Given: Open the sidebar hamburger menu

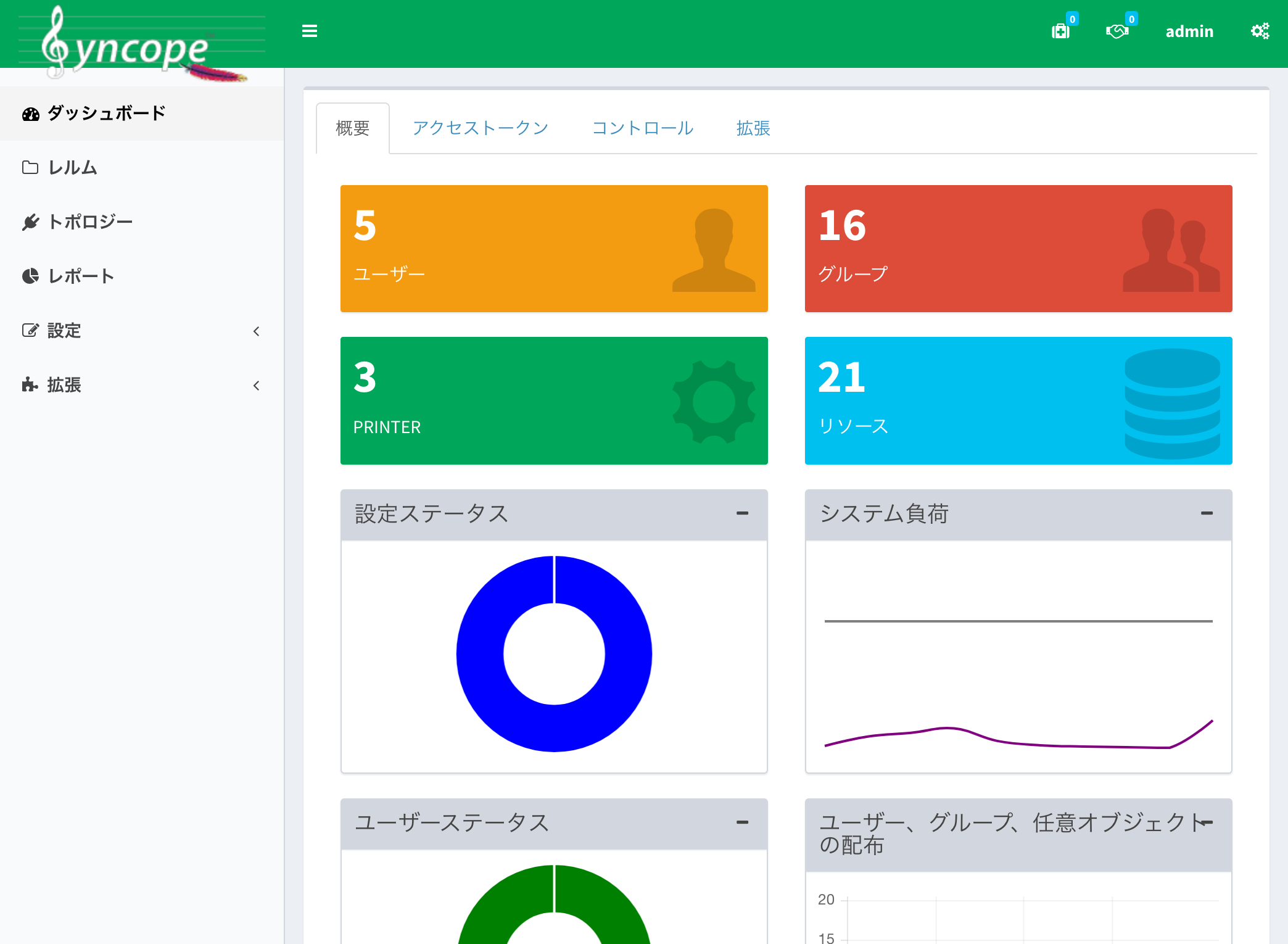Looking at the screenshot, I should (309, 31).
